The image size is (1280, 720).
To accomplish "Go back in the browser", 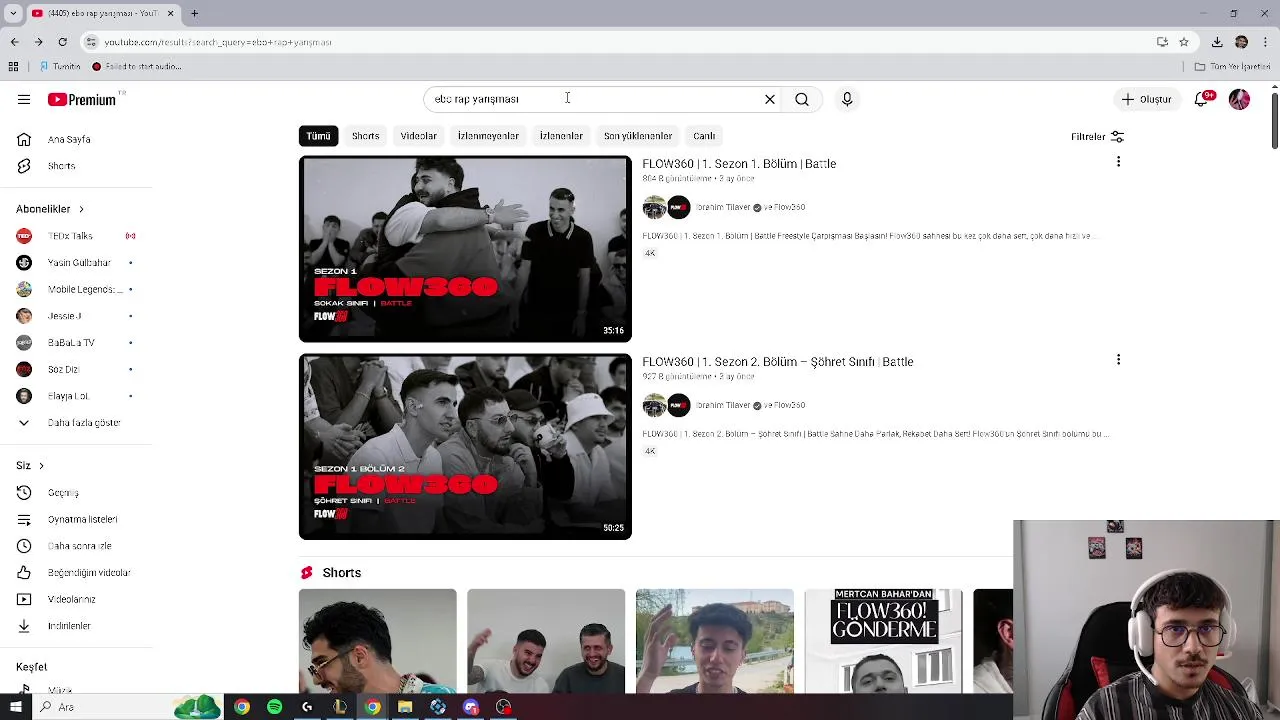I will click(14, 42).
